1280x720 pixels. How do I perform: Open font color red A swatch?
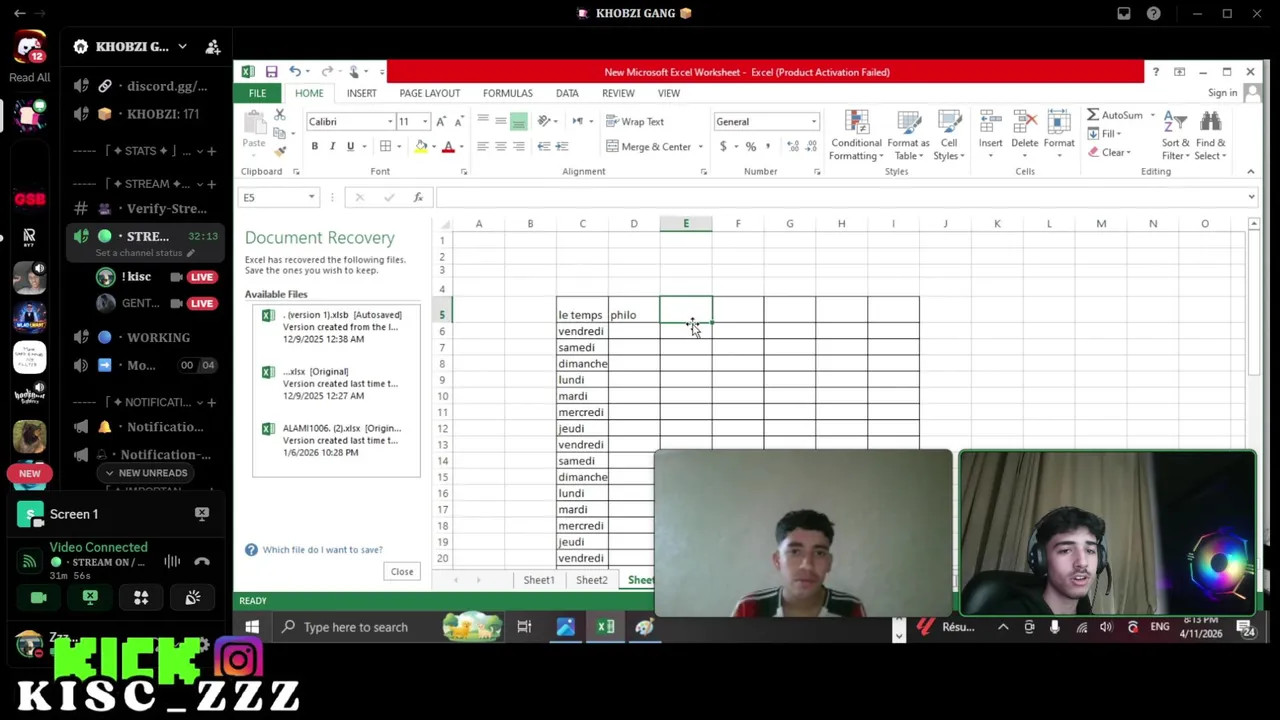[x=448, y=146]
